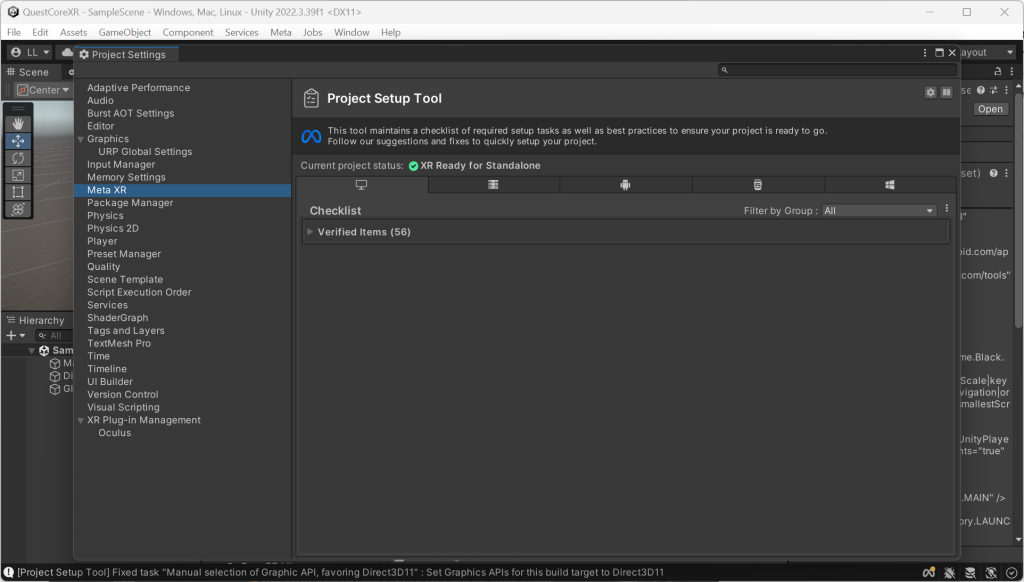Select the Hand view tool

[18, 123]
